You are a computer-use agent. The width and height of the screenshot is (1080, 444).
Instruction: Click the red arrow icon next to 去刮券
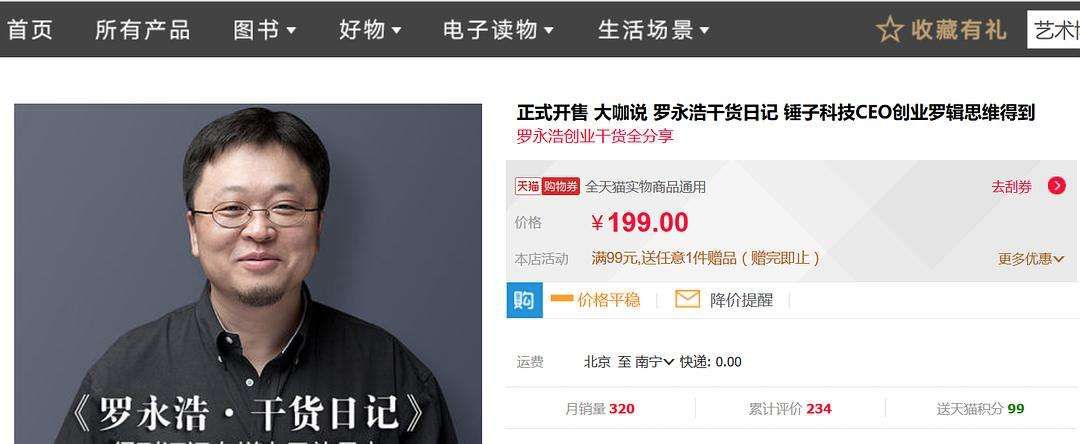1057,186
